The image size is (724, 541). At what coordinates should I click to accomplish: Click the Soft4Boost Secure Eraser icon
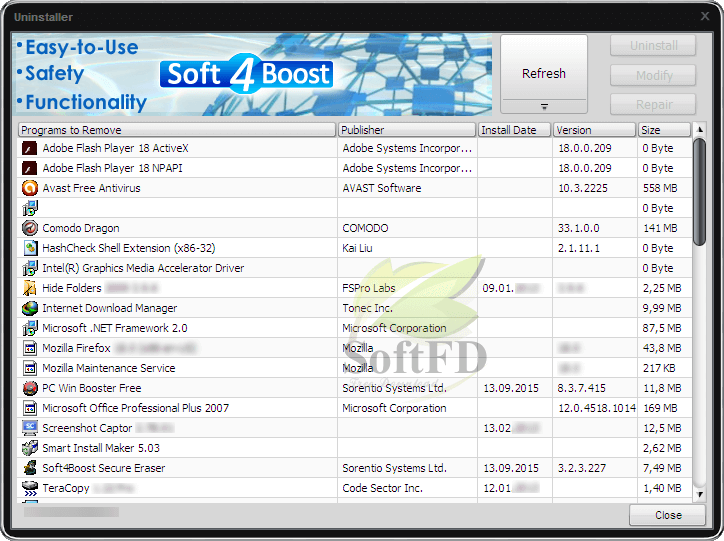click(x=30, y=468)
